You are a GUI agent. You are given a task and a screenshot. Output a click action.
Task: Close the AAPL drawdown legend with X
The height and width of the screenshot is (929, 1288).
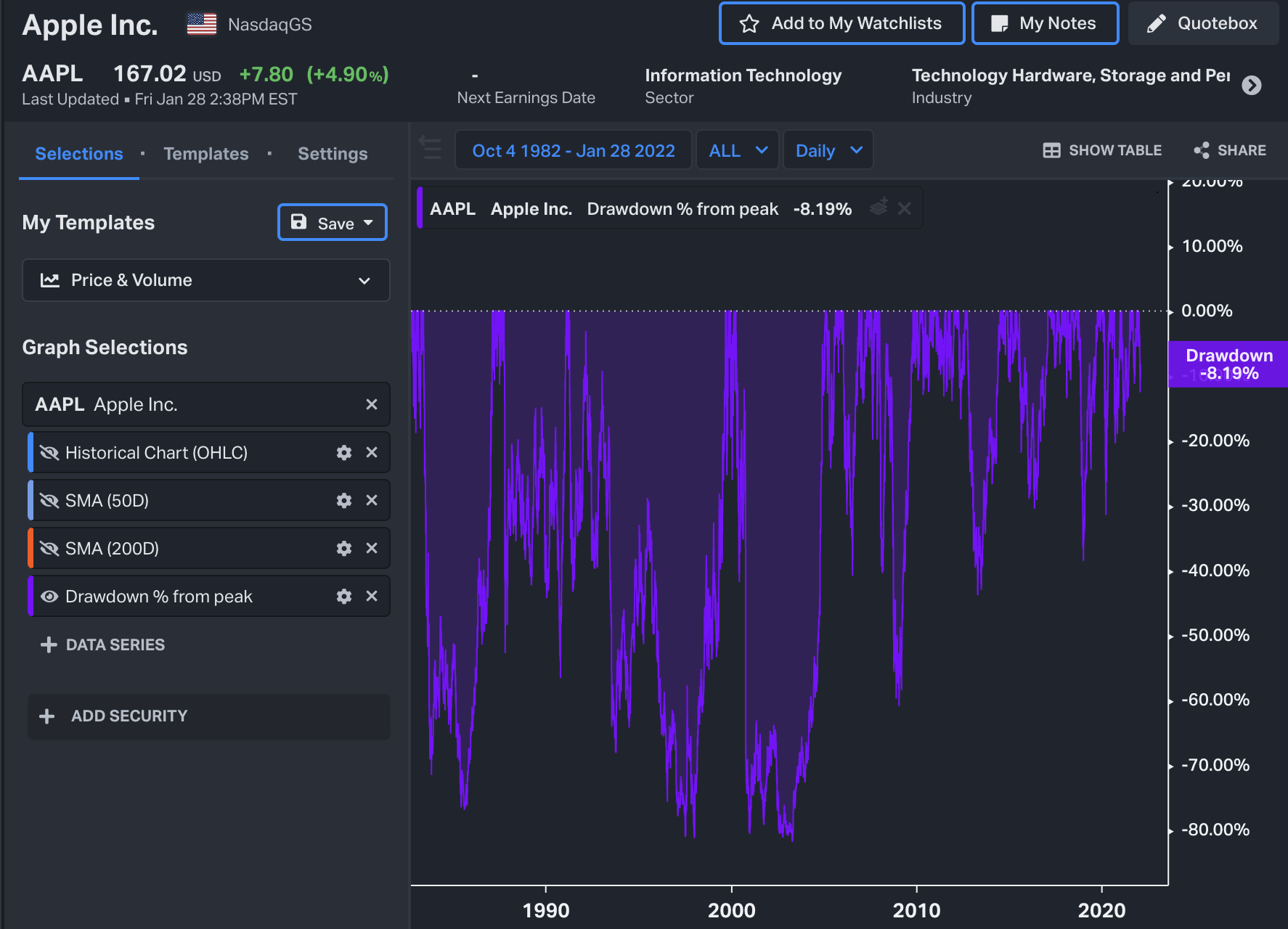[905, 209]
